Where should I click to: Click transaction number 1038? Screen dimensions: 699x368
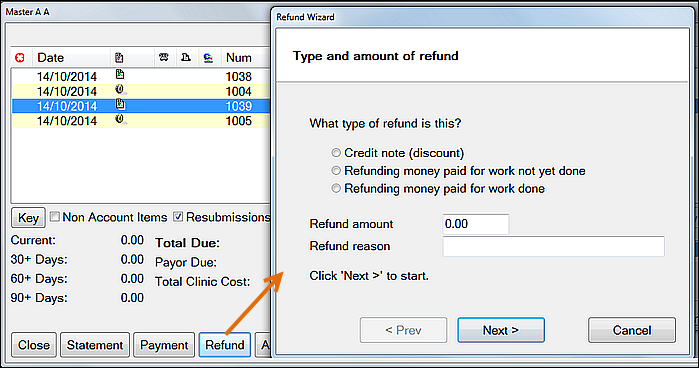pyautogui.click(x=238, y=77)
